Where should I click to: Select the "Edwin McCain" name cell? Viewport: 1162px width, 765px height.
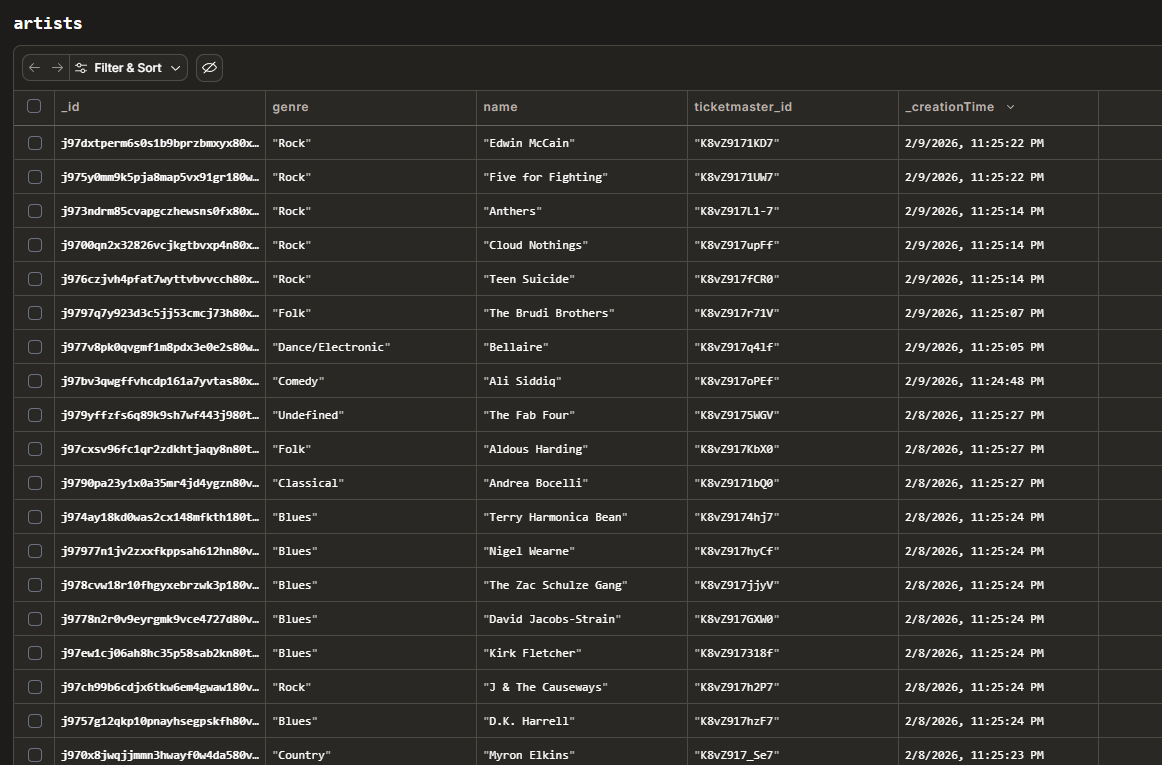point(582,143)
